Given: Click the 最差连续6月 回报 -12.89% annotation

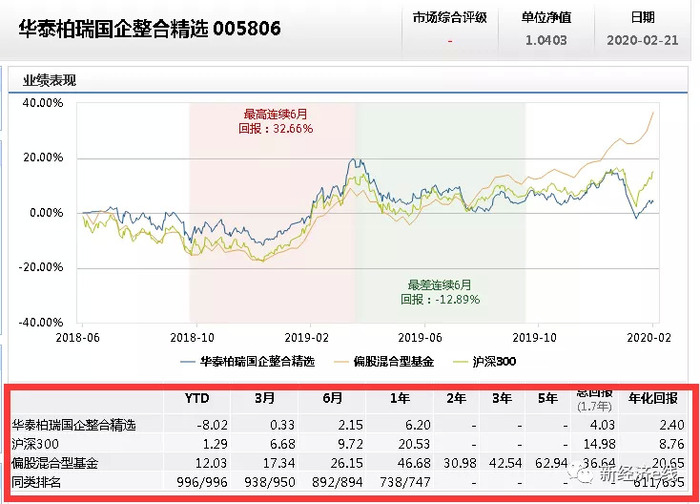Looking at the screenshot, I should pos(440,292).
